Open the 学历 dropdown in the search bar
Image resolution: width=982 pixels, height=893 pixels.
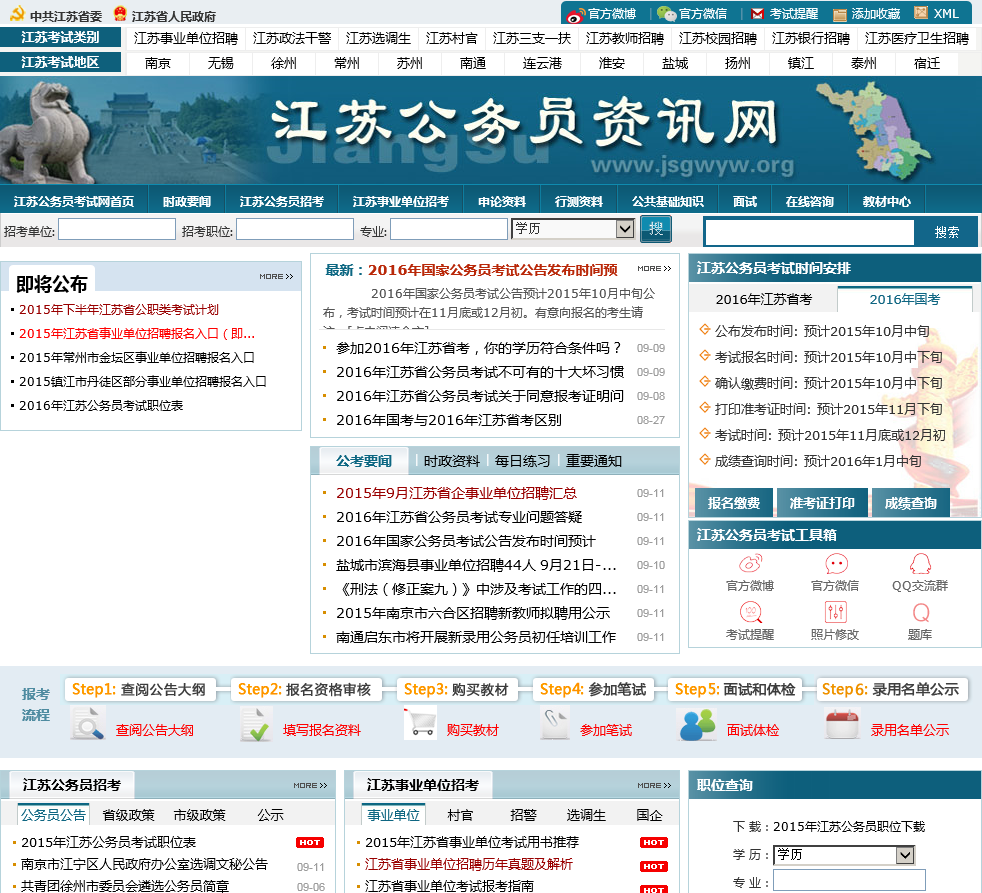click(x=572, y=229)
